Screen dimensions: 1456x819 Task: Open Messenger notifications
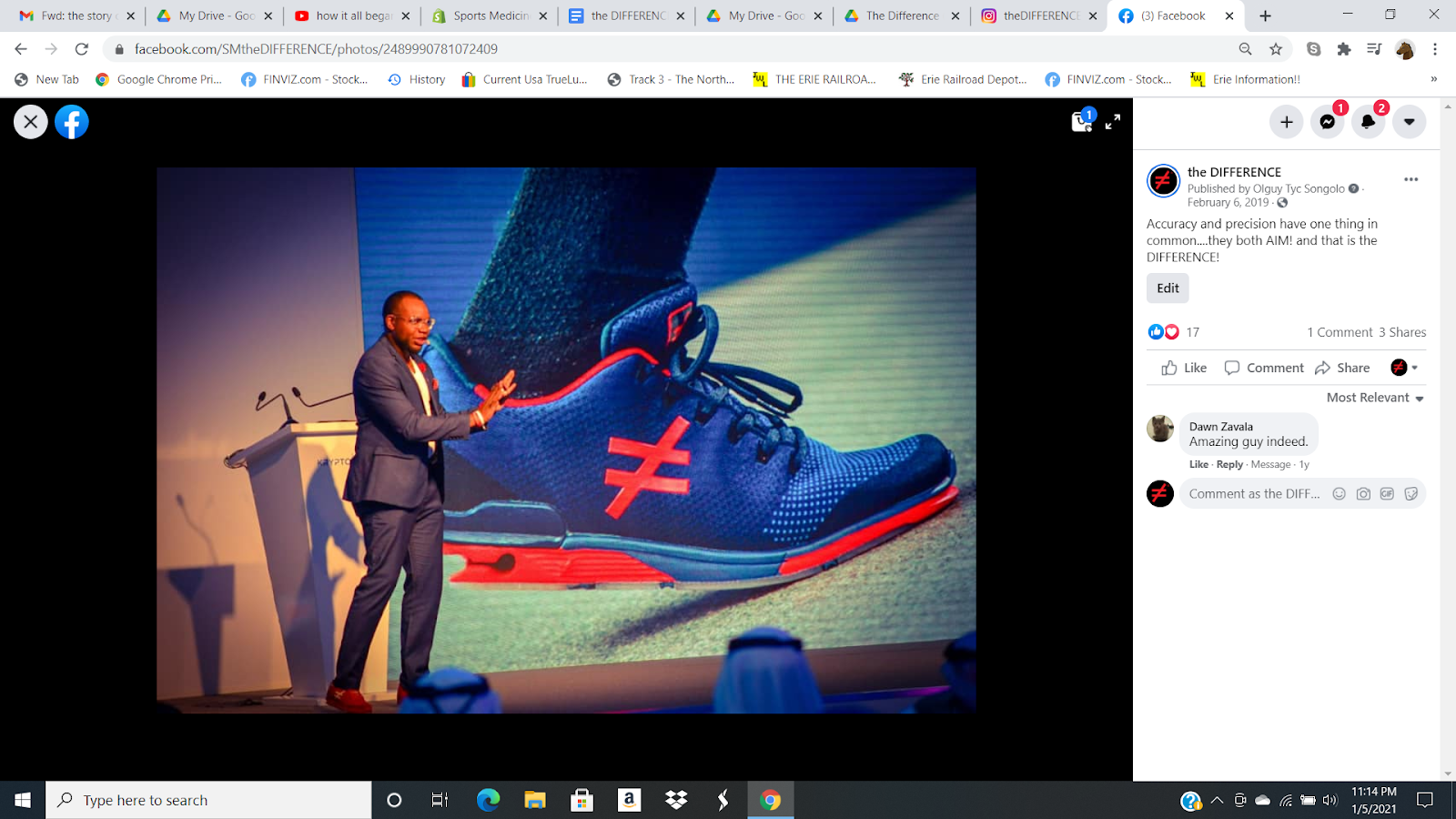1328,122
